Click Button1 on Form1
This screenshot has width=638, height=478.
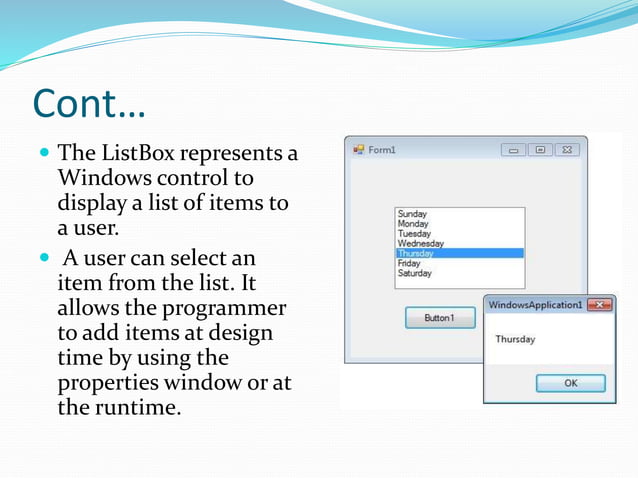(440, 318)
